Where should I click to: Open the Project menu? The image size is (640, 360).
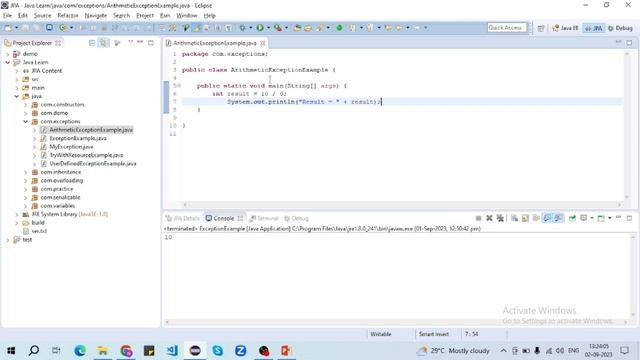(145, 16)
